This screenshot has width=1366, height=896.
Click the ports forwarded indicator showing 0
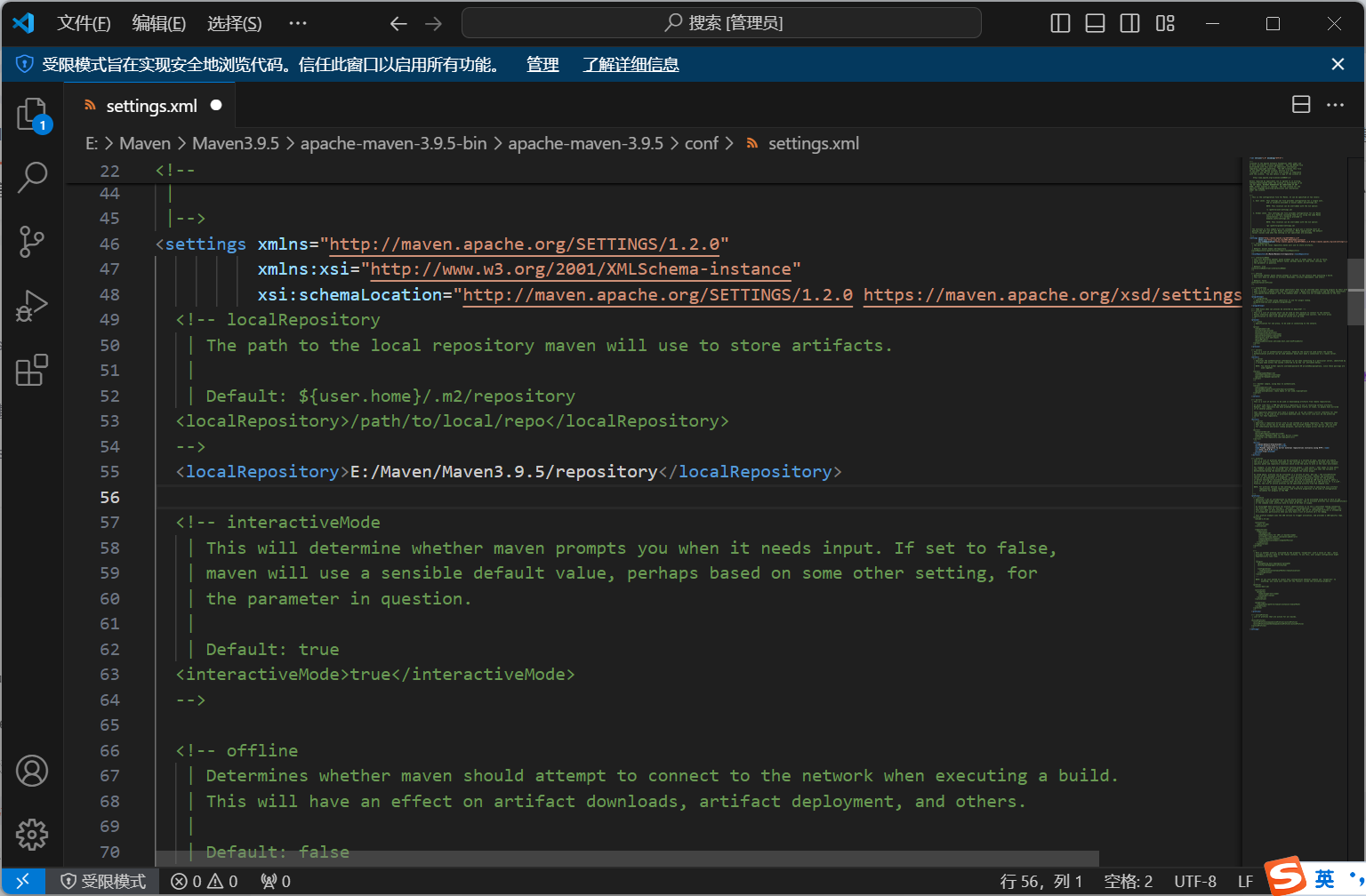[x=276, y=881]
